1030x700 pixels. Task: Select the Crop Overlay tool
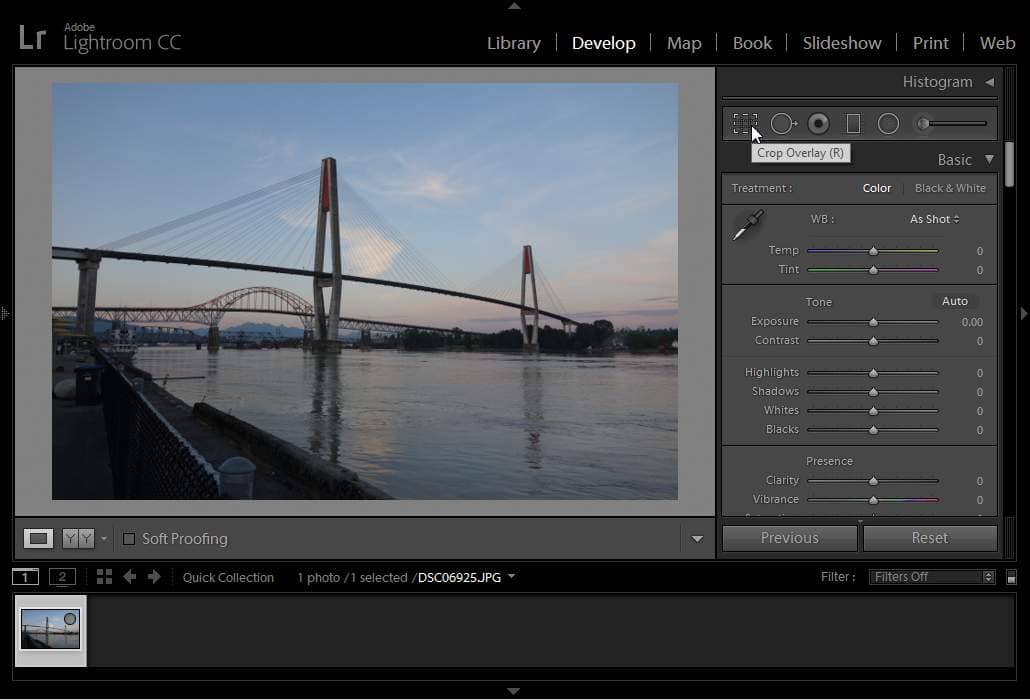coord(744,123)
